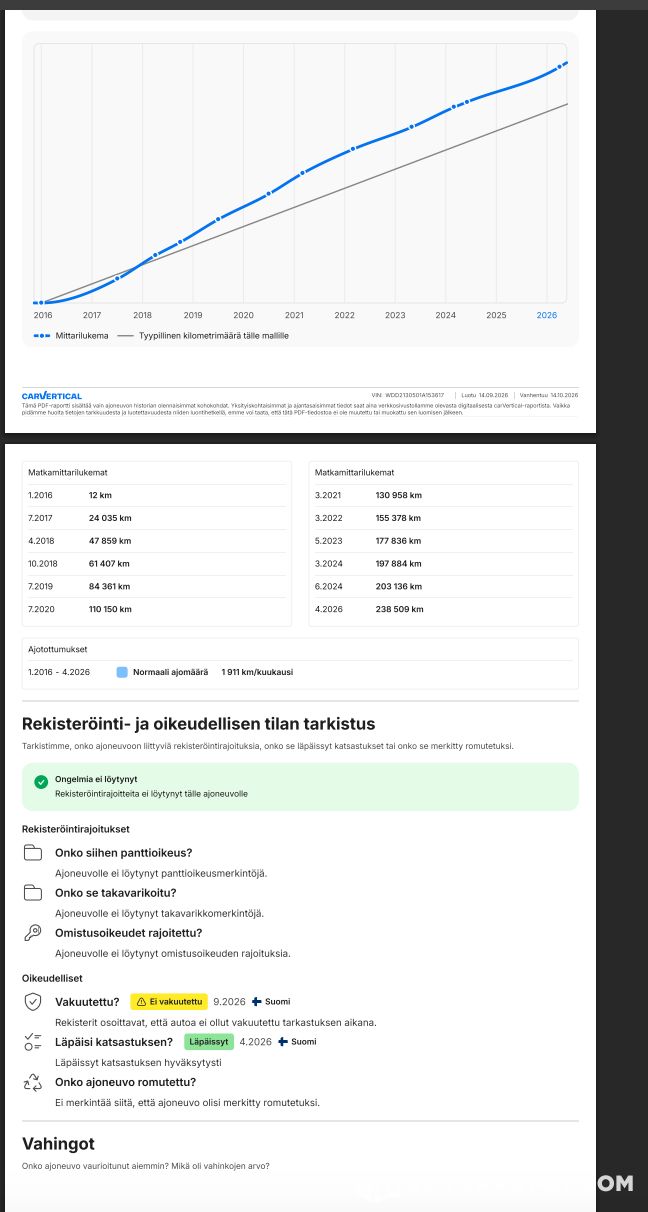Screen dimensions: 648x1212
Task: Click the folder icon beside takavarikoitu question
Action: (33, 893)
